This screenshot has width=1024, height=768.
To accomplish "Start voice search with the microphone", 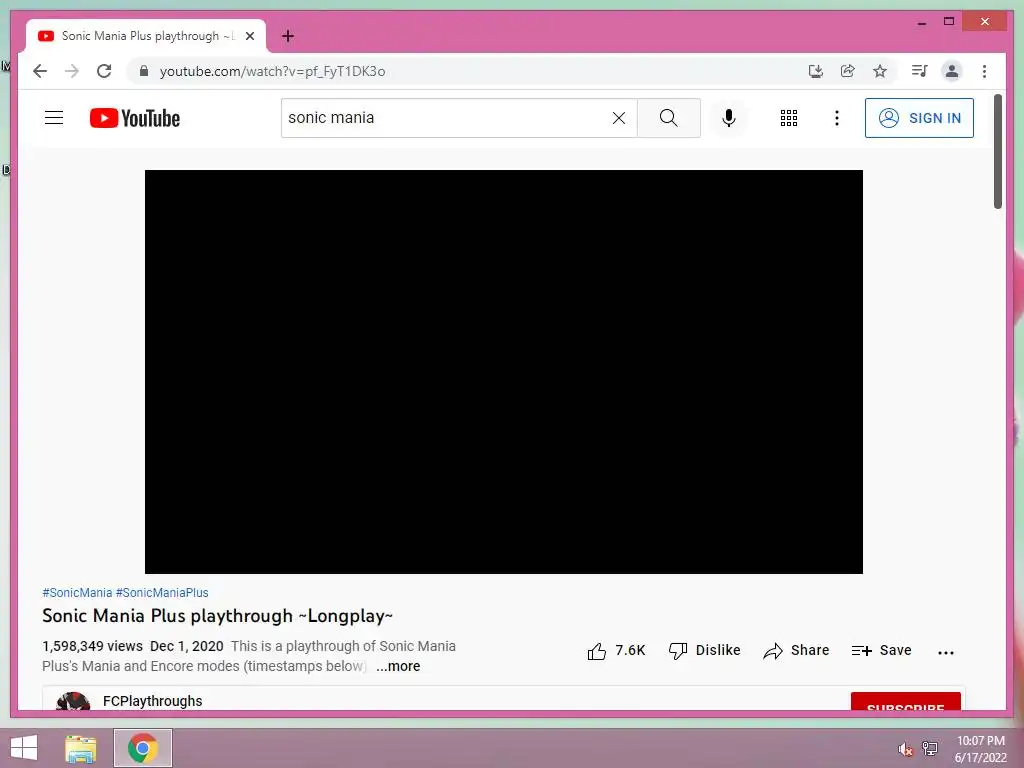I will click(x=729, y=118).
